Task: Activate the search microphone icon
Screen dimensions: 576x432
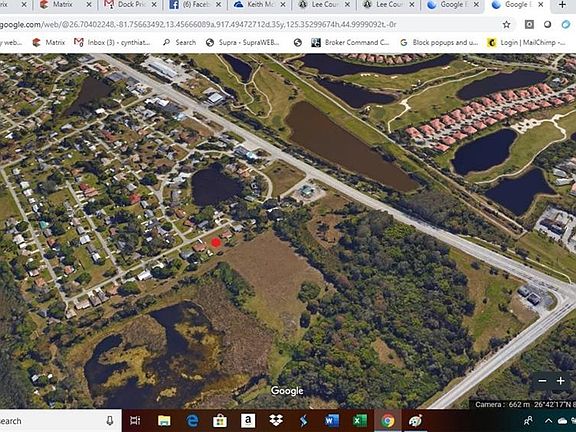Action: (109, 421)
